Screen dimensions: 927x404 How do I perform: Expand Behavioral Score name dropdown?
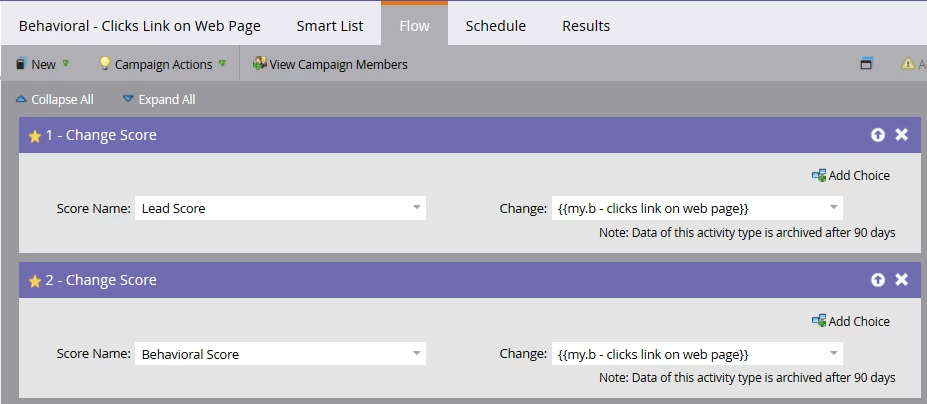point(416,353)
